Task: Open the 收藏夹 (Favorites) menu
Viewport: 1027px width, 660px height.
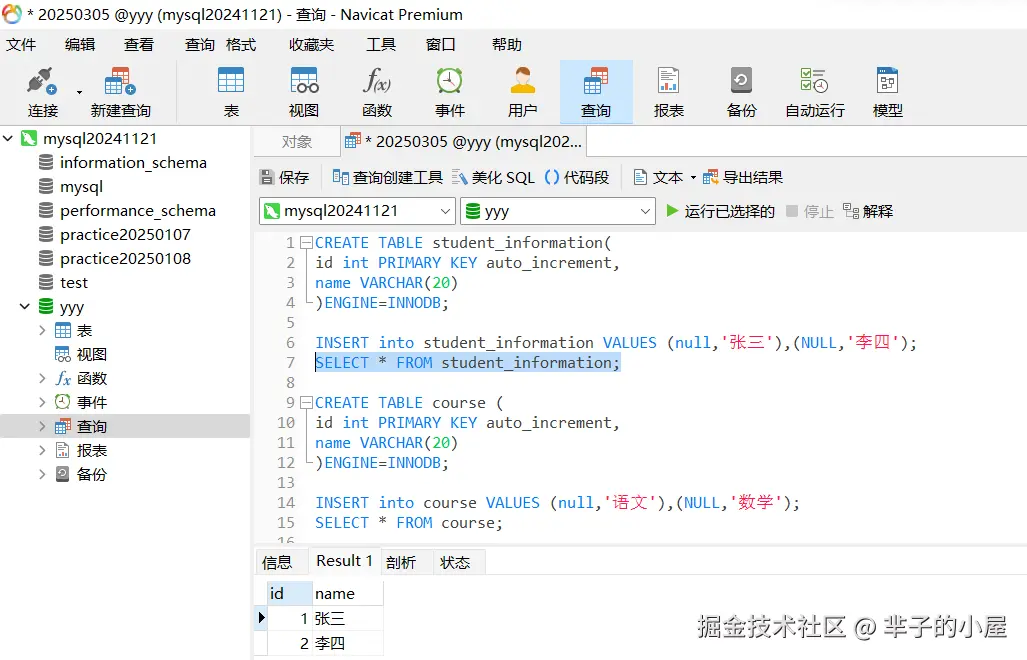Action: (x=312, y=45)
